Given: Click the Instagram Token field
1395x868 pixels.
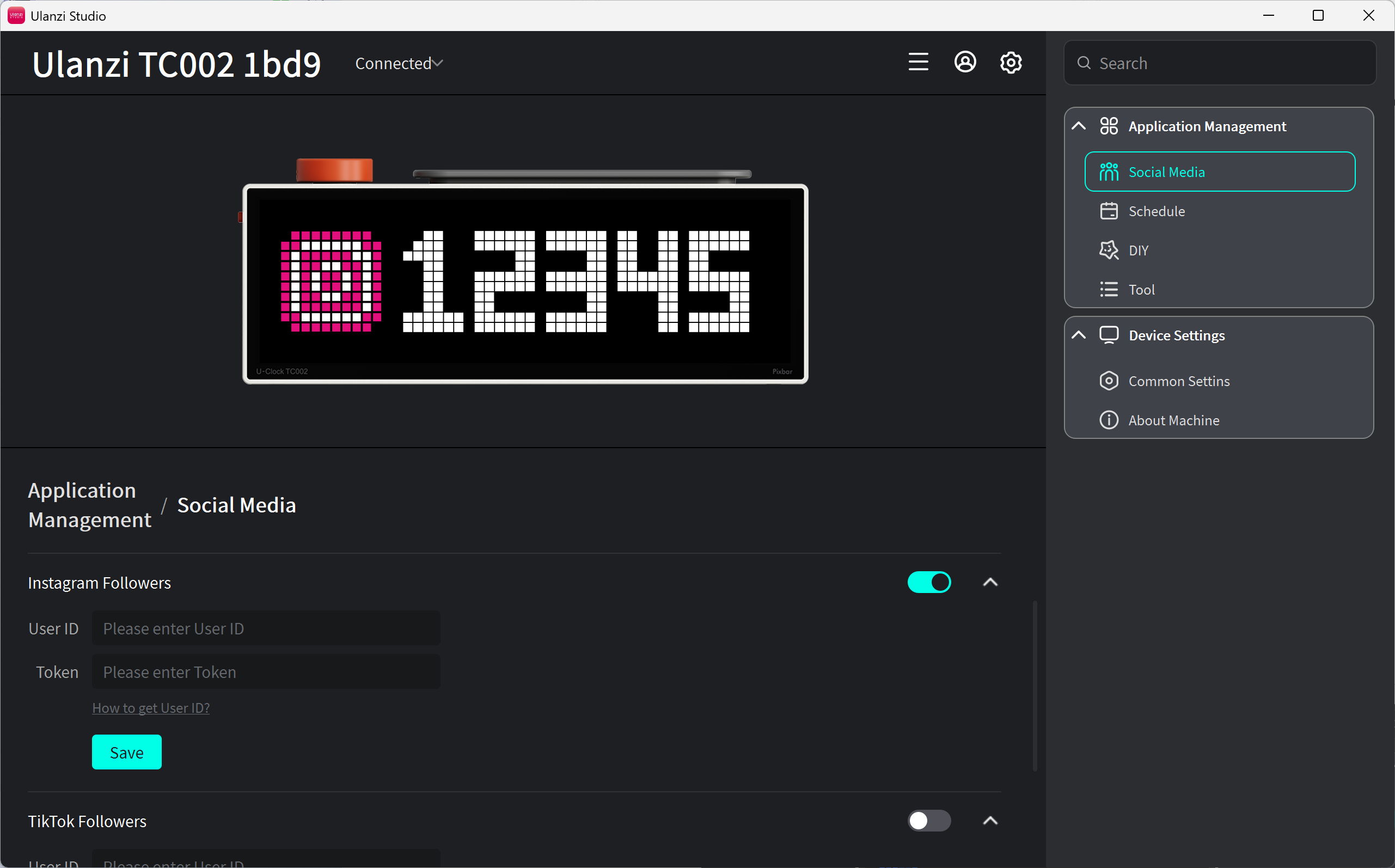Looking at the screenshot, I should click(x=266, y=671).
